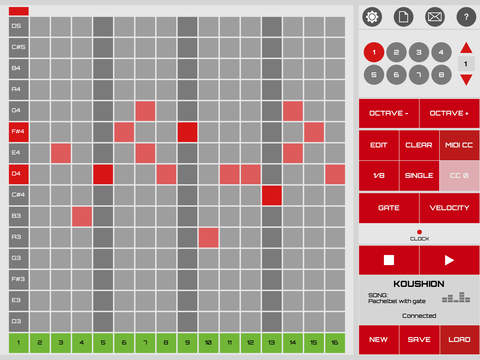This screenshot has height=360, width=480.
Task: Toggle the A3 note above step 10
Action: [x=208, y=237]
